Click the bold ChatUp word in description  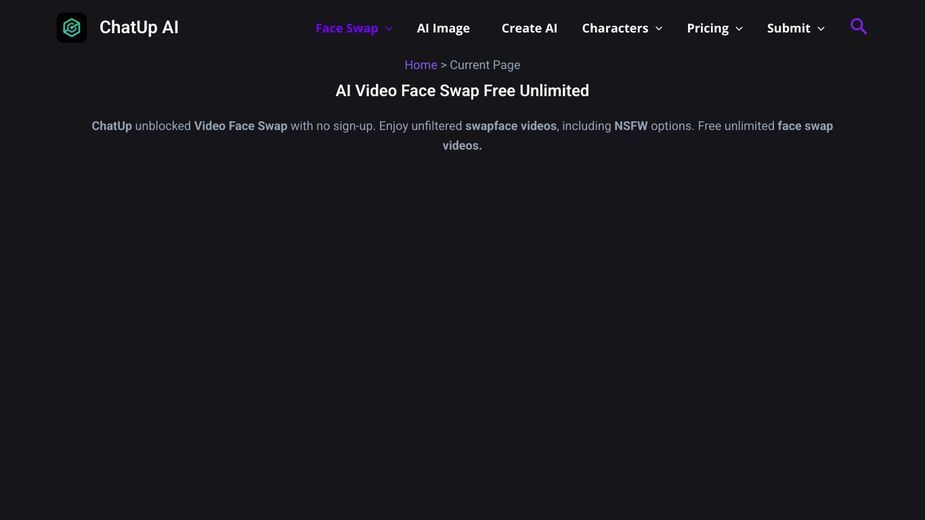(111, 126)
